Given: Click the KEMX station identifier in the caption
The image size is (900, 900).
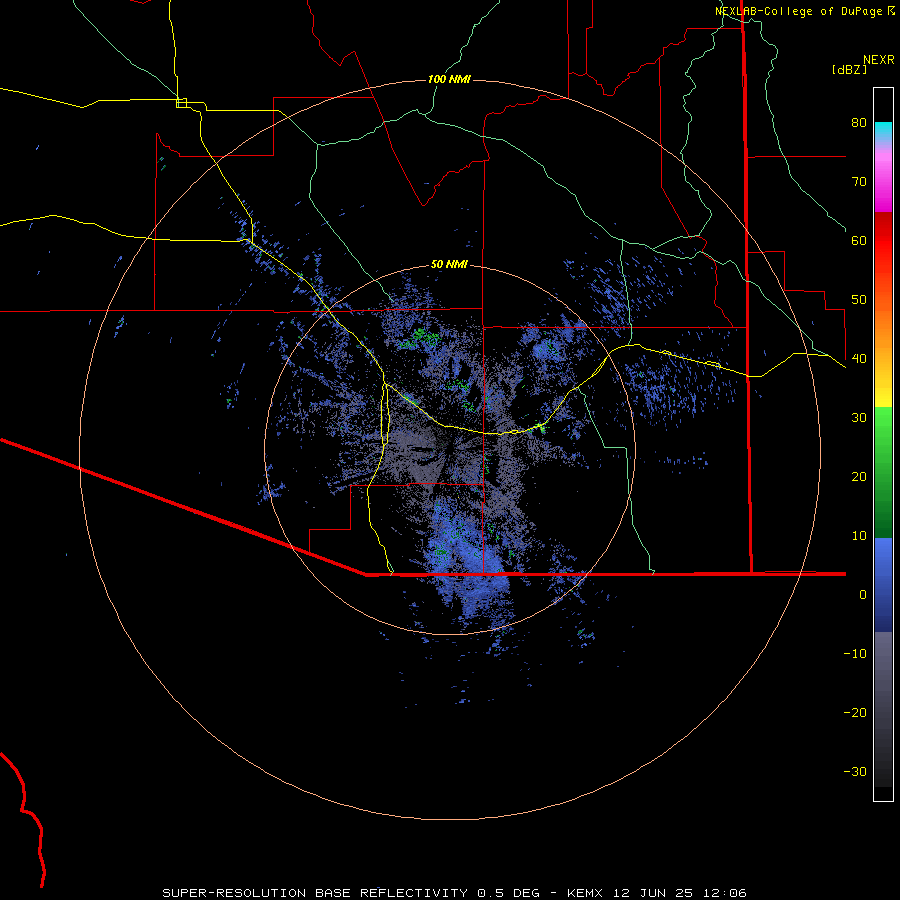Looking at the screenshot, I should pyautogui.click(x=585, y=893).
